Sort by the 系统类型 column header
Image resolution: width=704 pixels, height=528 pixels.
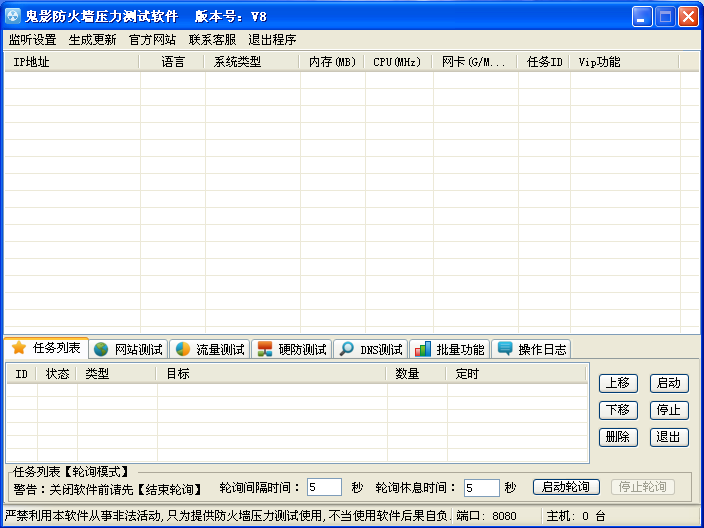pos(252,62)
